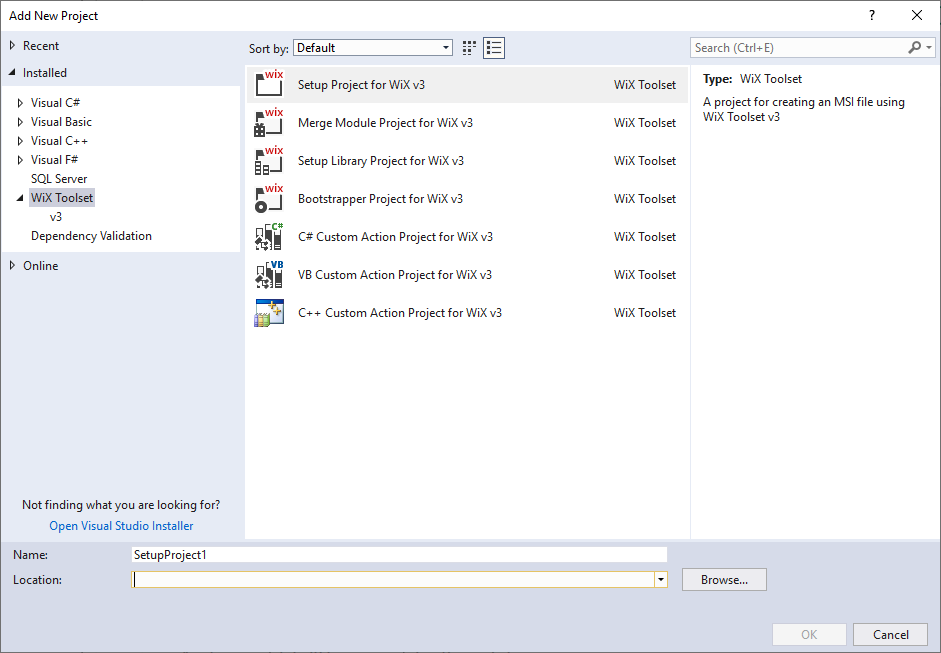Click the search magnifier icon
941x653 pixels.
point(914,47)
